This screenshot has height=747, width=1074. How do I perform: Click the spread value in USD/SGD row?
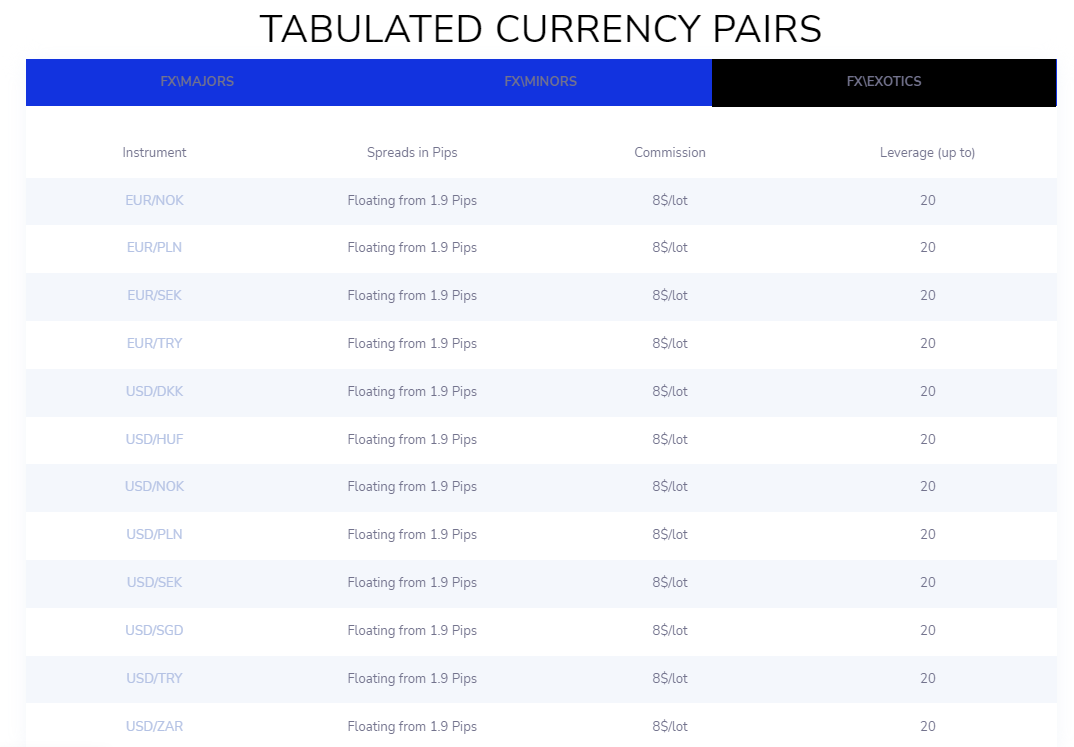[x=412, y=631]
